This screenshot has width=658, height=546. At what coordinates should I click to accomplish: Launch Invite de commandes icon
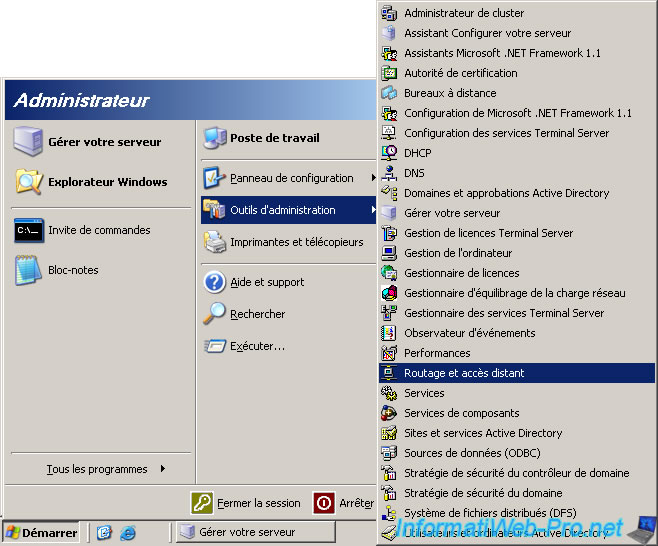28,230
